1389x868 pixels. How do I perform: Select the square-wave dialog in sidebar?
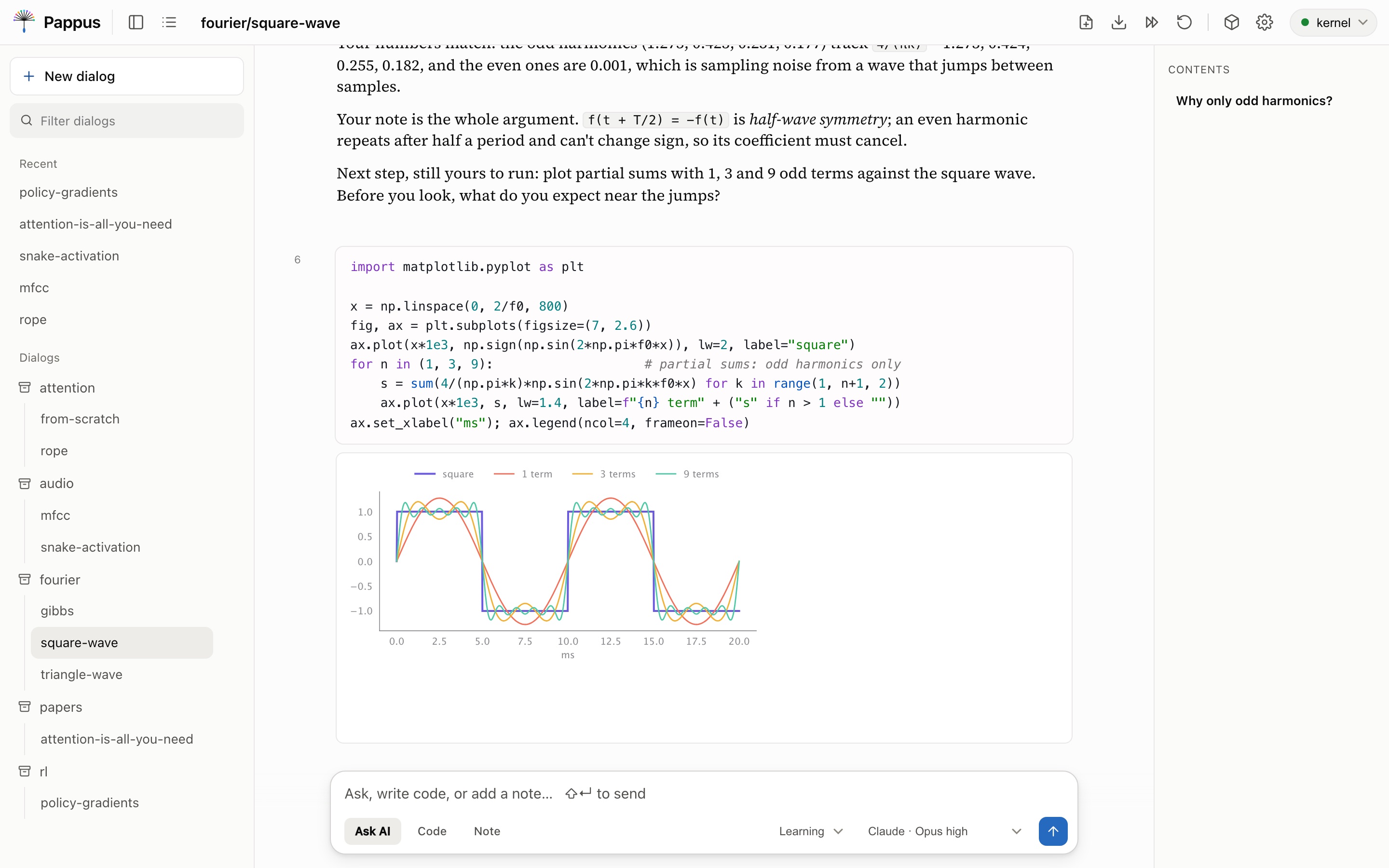tap(122, 642)
